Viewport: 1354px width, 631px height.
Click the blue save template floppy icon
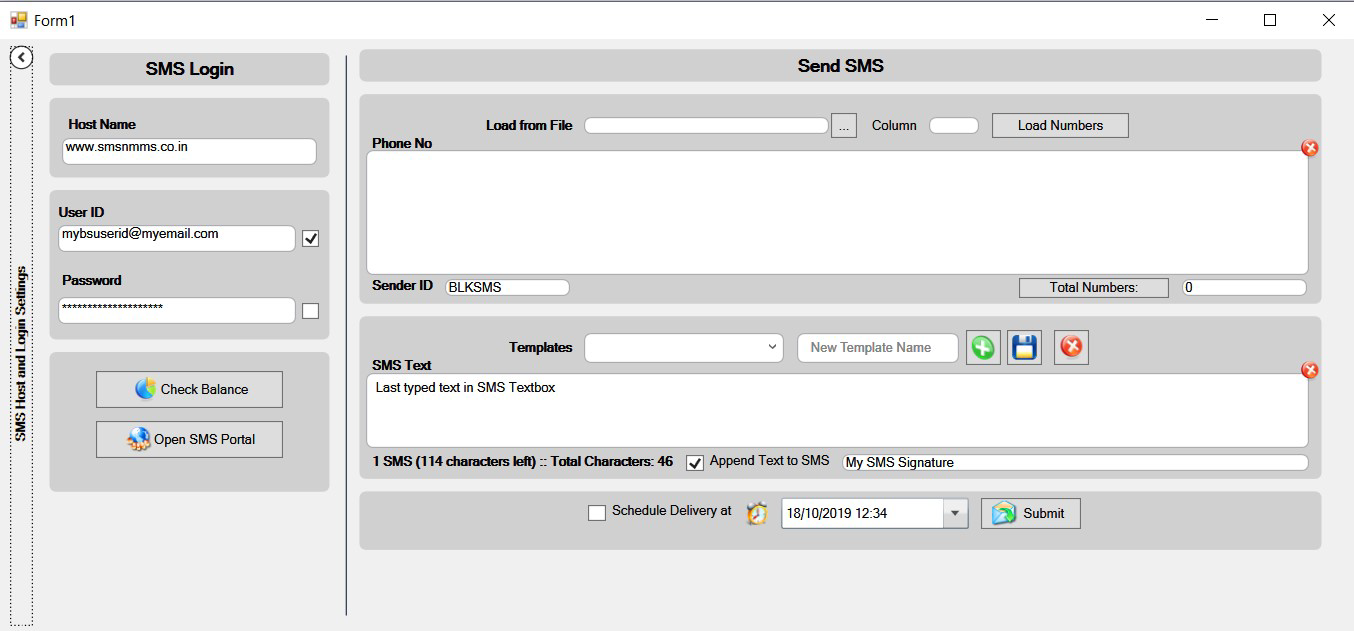[x=1024, y=348]
